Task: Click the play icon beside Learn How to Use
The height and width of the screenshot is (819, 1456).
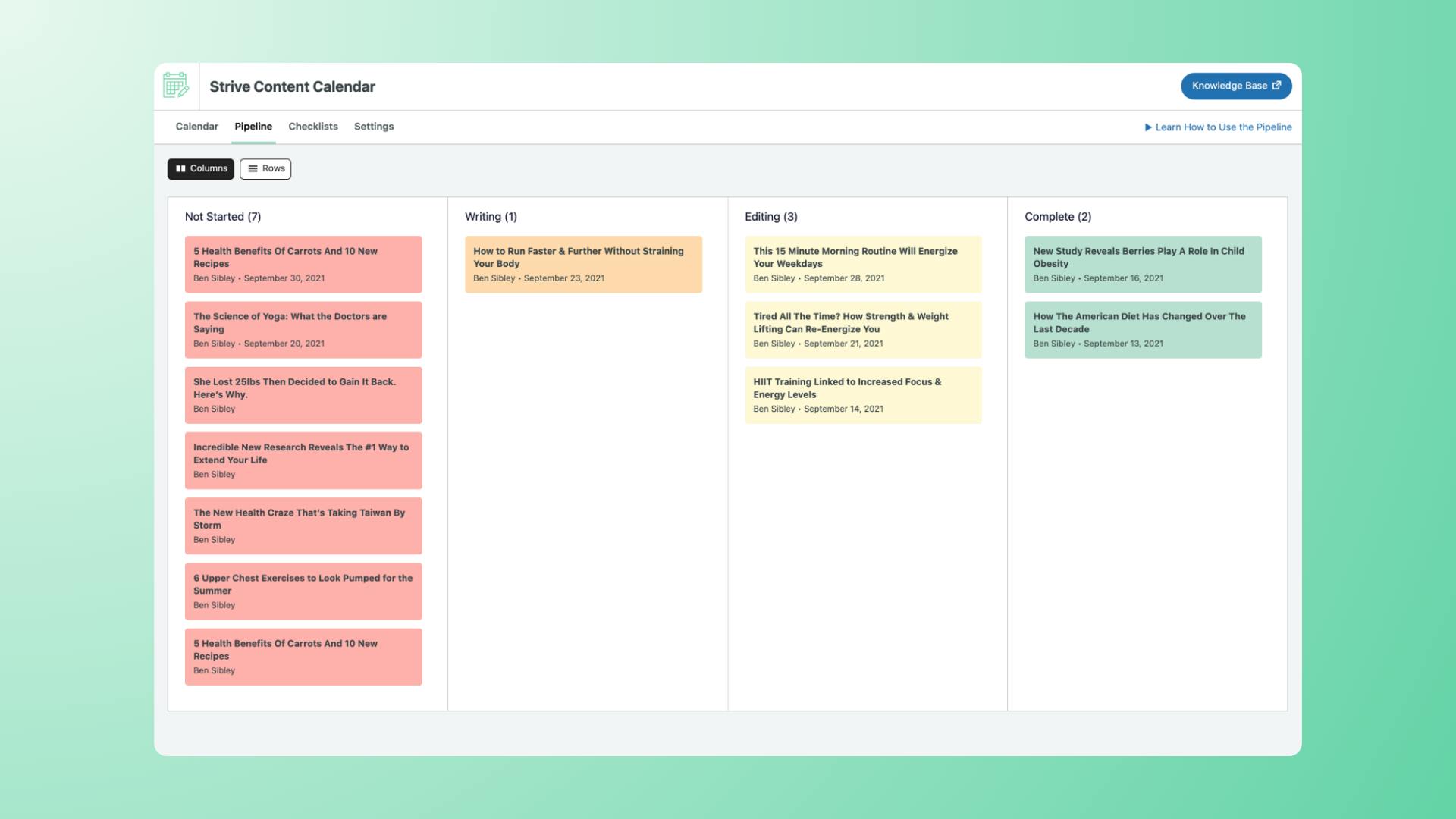Action: tap(1148, 127)
